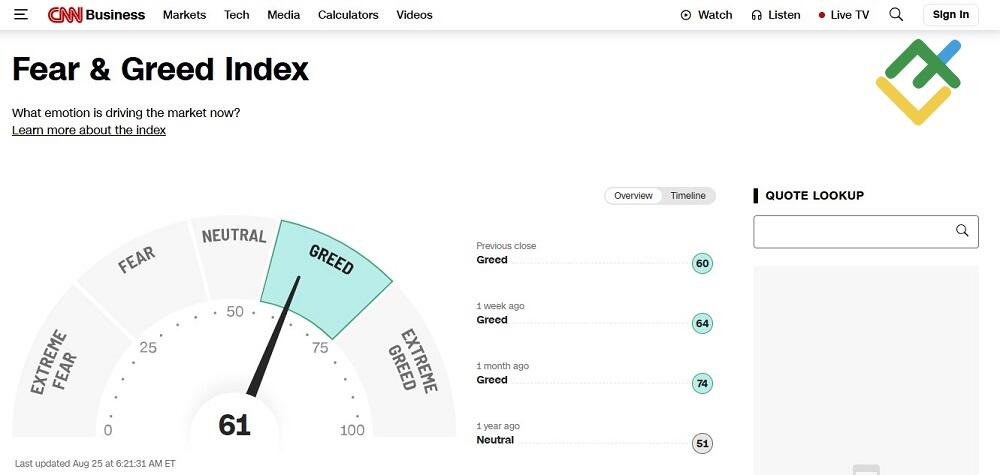This screenshot has height=475, width=1000.
Task: Click the previous close 60 badge
Action: [702, 264]
